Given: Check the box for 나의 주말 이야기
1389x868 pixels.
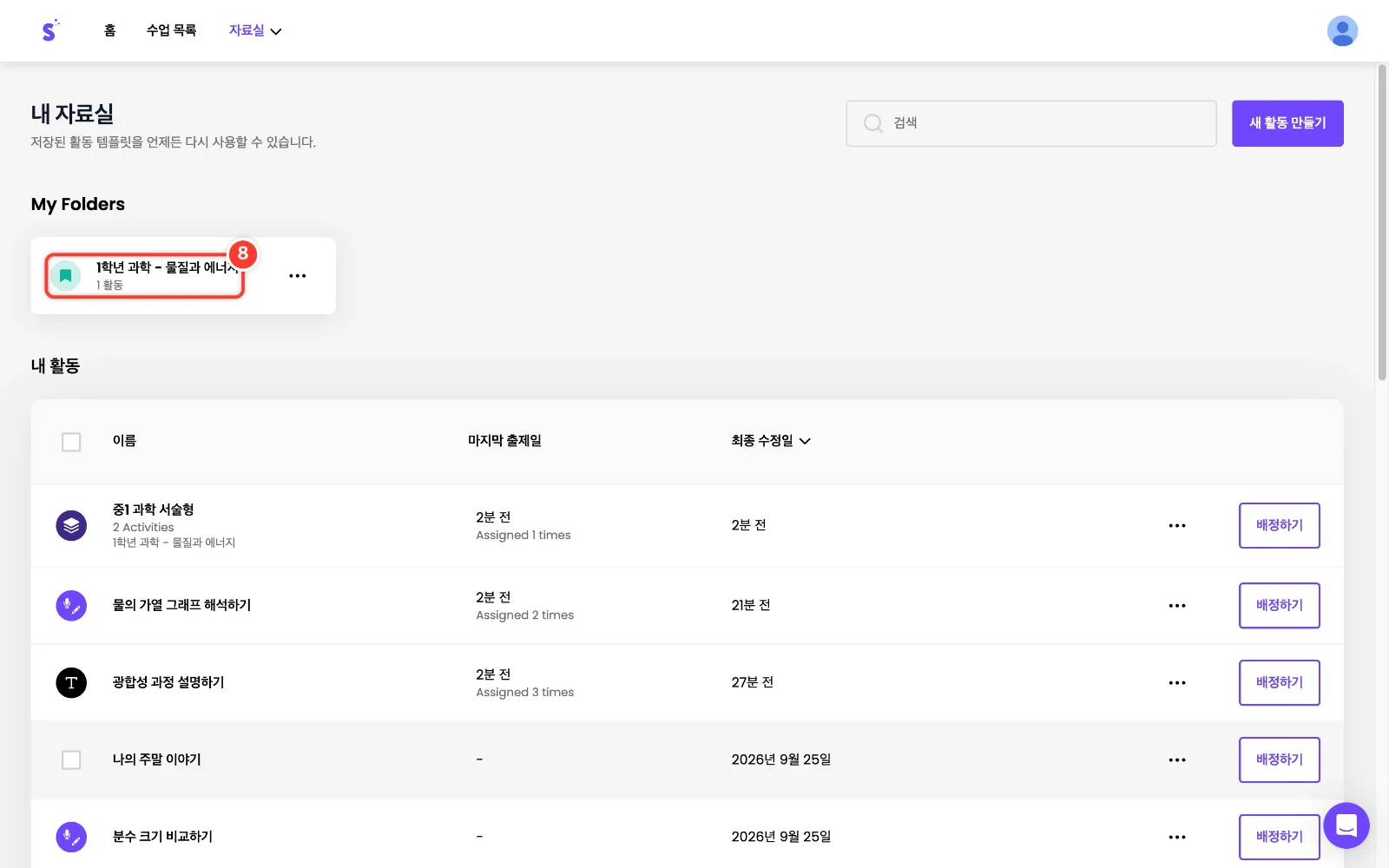Looking at the screenshot, I should coord(71,759).
